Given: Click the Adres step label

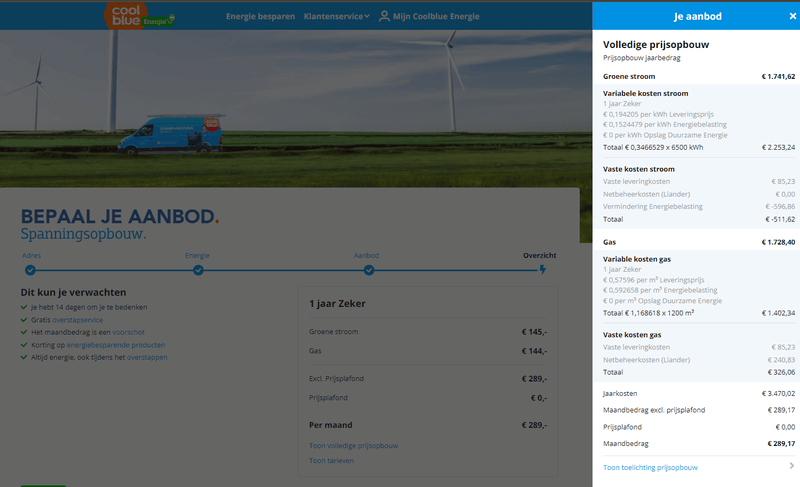Looking at the screenshot, I should 31,255.
